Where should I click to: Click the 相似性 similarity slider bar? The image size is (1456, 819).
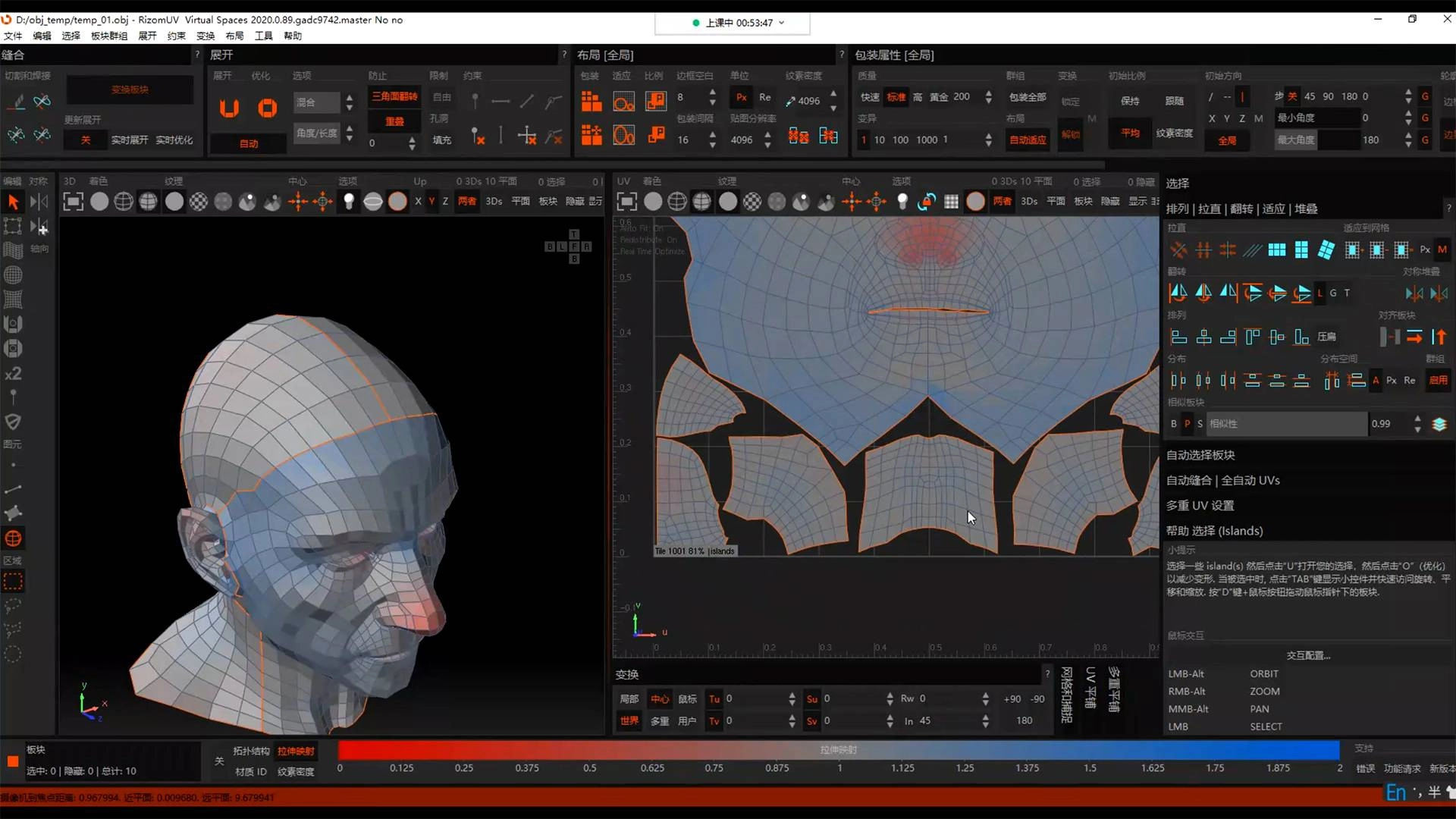[x=1286, y=424]
